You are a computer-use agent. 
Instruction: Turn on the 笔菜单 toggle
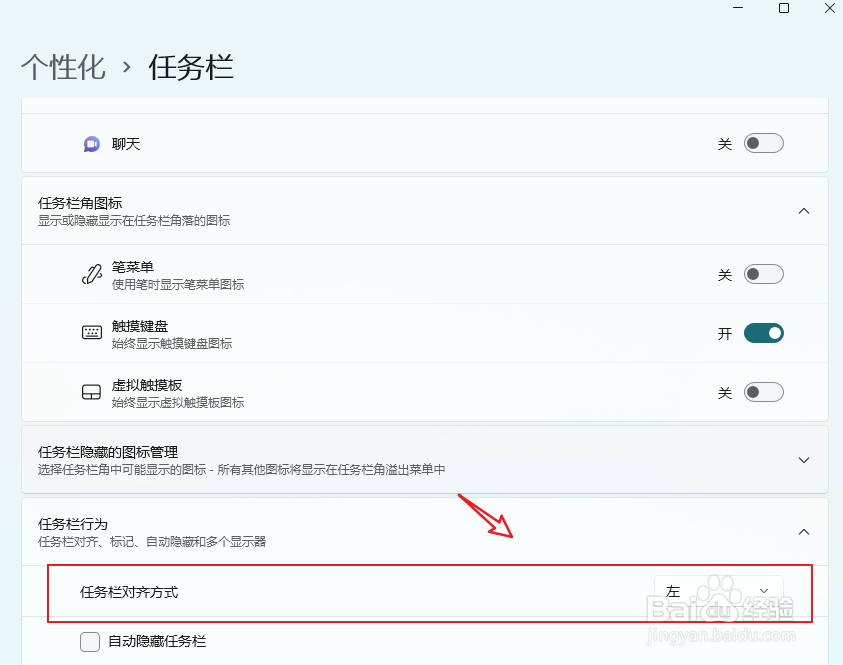click(x=763, y=273)
